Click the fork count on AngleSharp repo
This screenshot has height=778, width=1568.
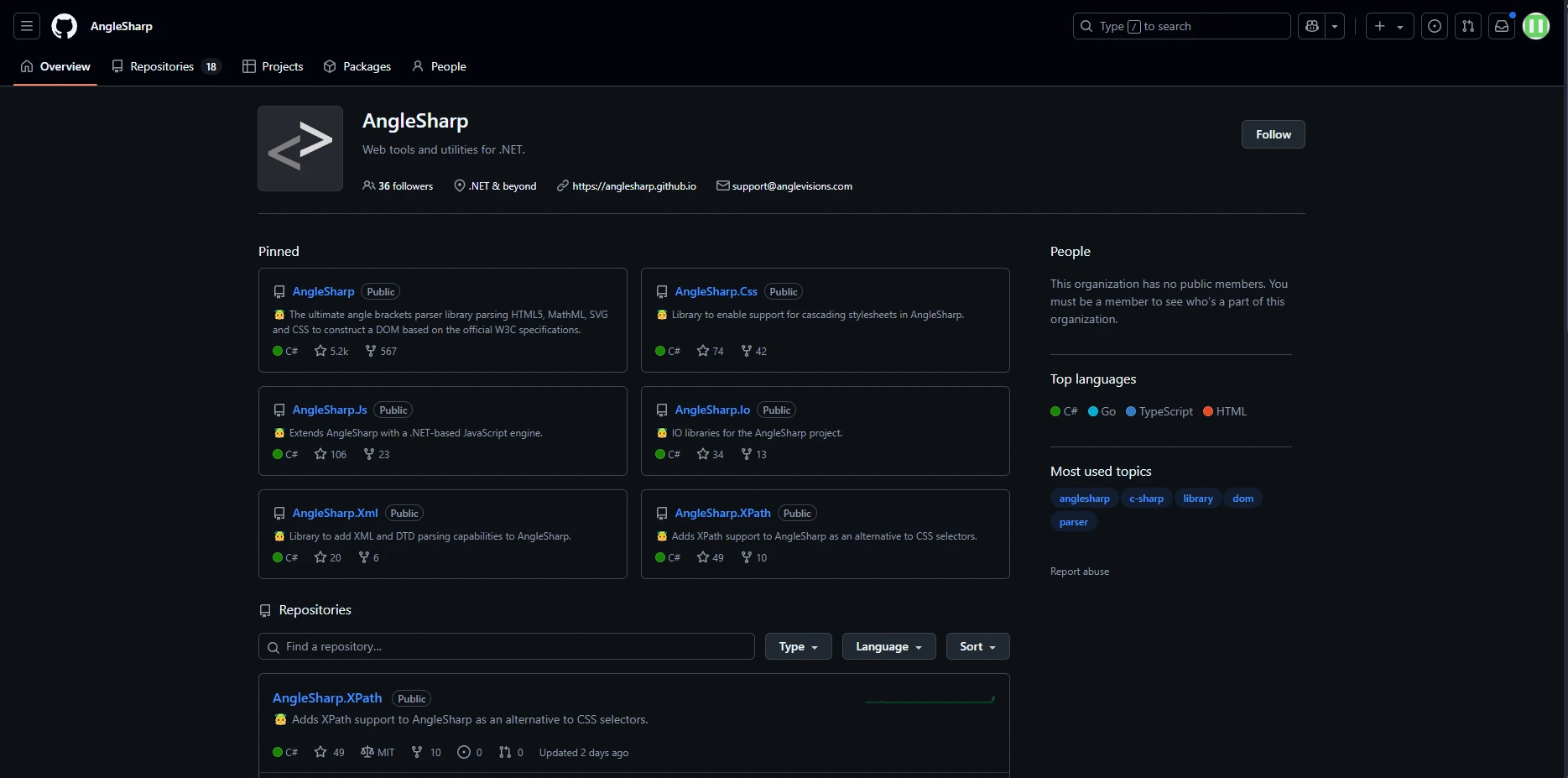[381, 351]
